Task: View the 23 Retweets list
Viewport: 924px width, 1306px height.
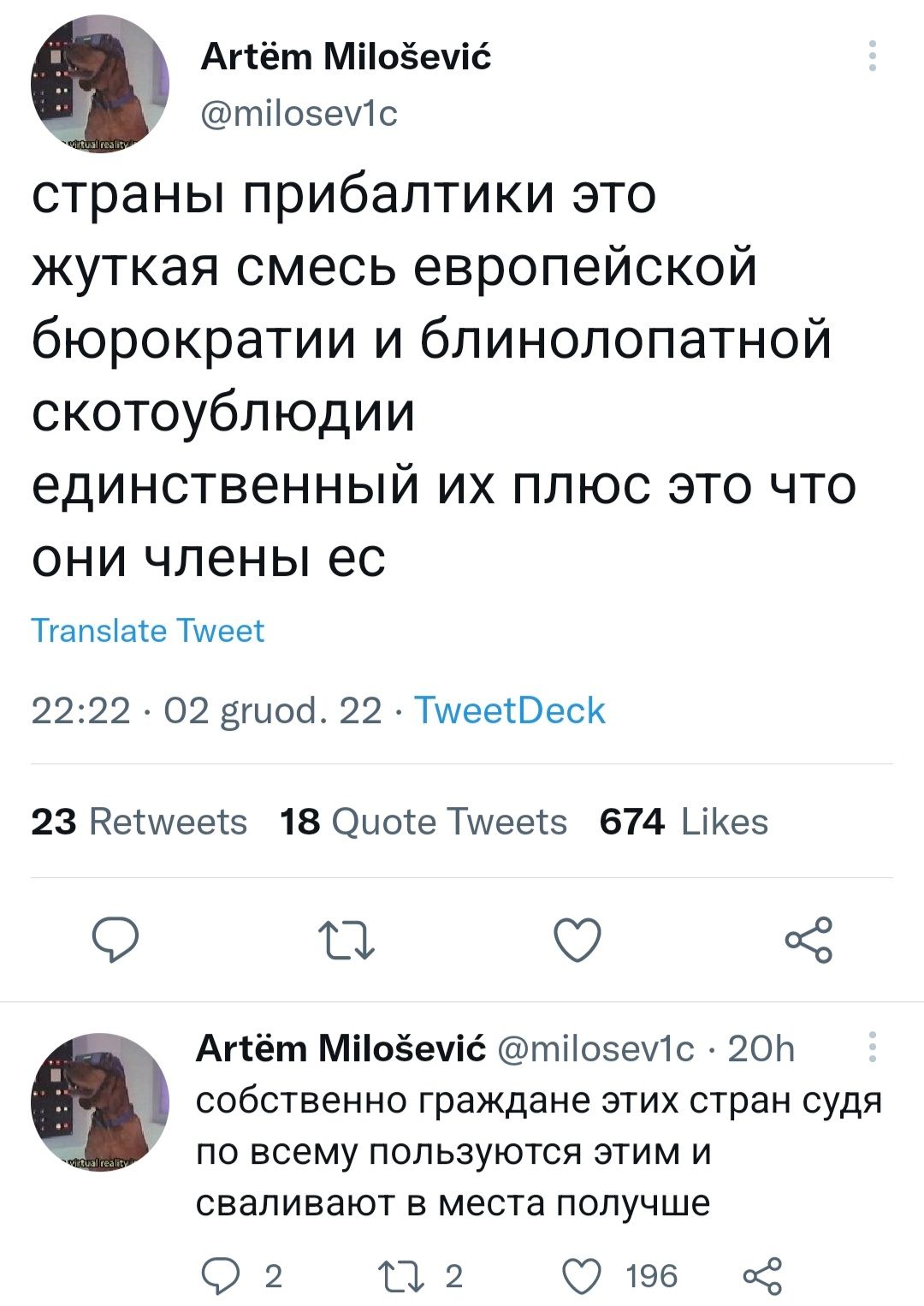Action: (x=139, y=822)
